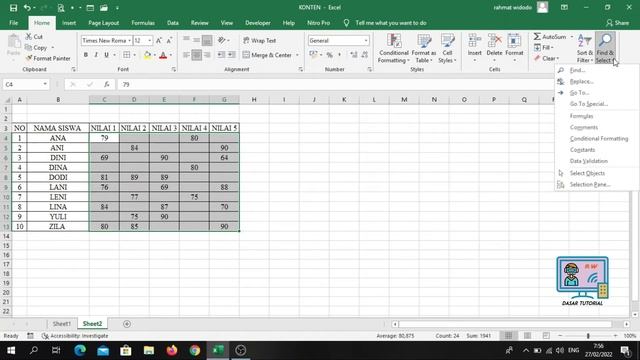Viewport: 640px width, 360px height.
Task: Adjust the zoom slider in status bar
Action: [588, 336]
